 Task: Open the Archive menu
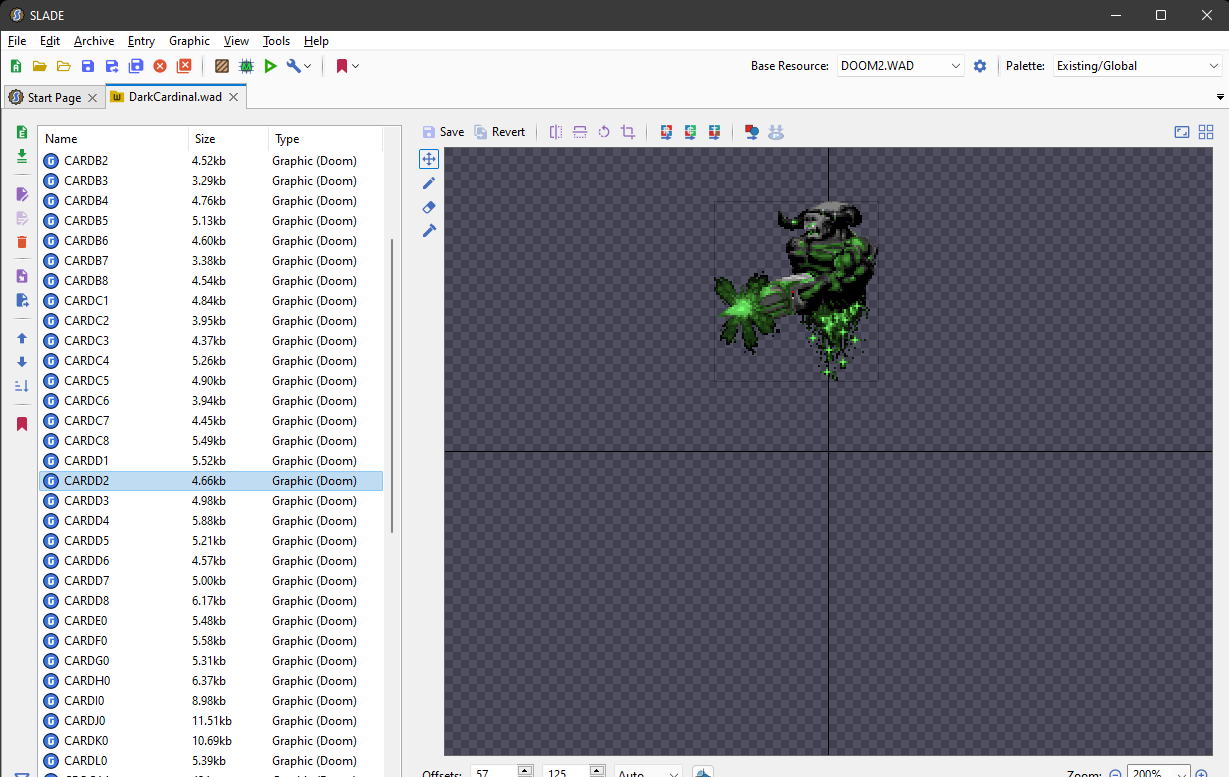[94, 41]
